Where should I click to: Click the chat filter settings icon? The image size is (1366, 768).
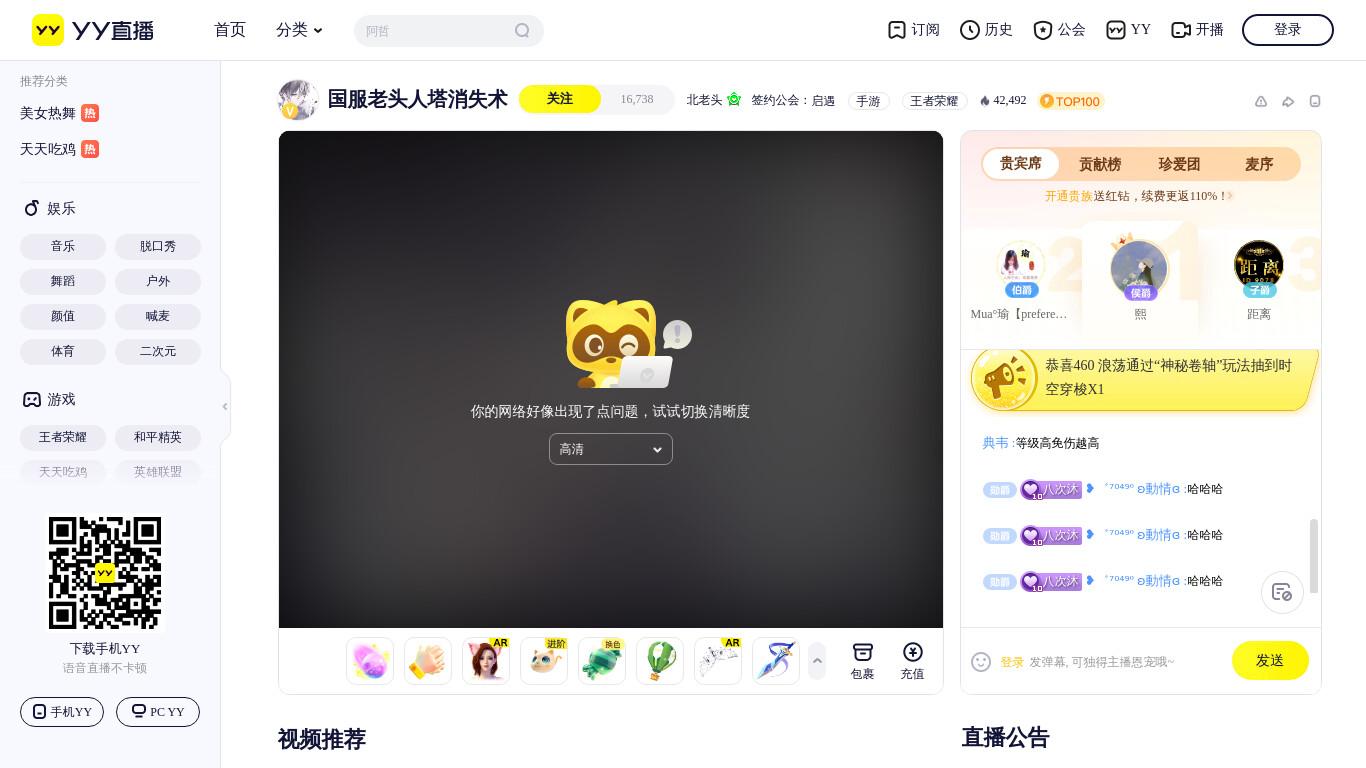pyautogui.click(x=1282, y=592)
